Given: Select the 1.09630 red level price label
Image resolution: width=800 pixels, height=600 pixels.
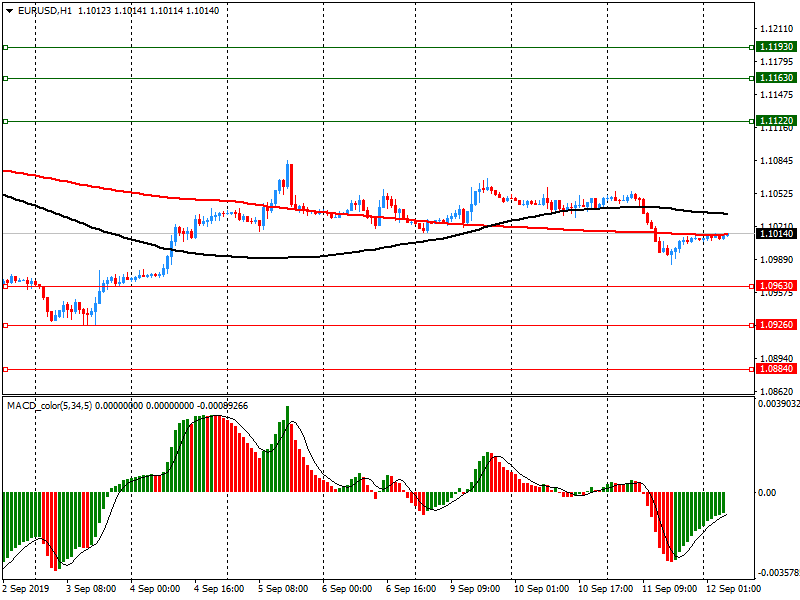Looking at the screenshot, I should coord(776,286).
